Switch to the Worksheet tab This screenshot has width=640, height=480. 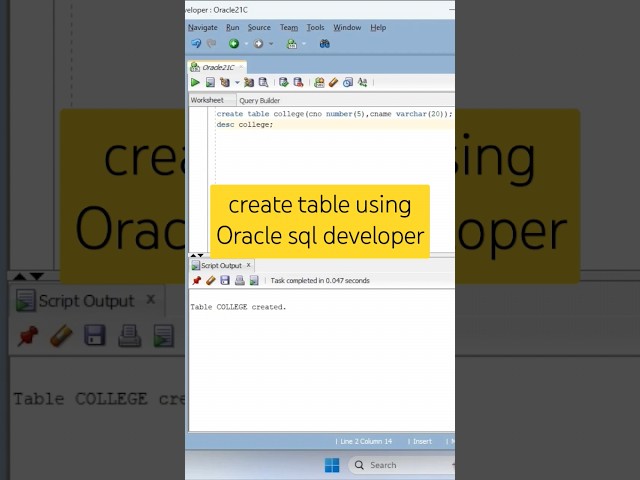(x=207, y=100)
